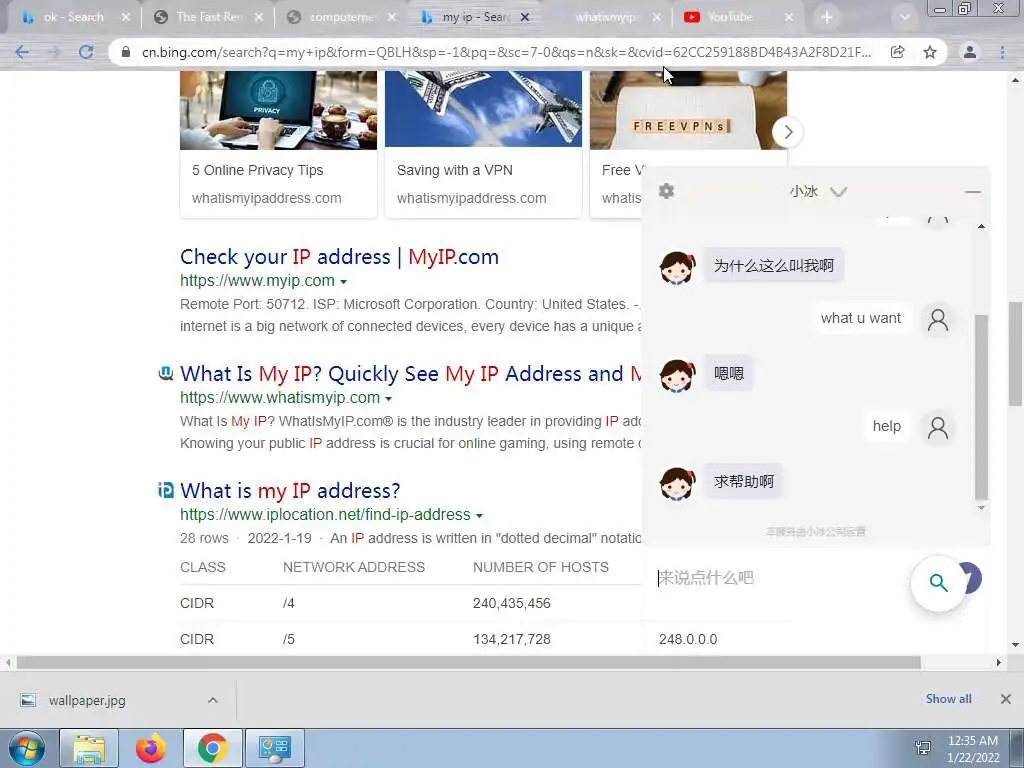The width and height of the screenshot is (1024, 768).
Task: Open wallpaper.jpg download item
Action: 87,701
